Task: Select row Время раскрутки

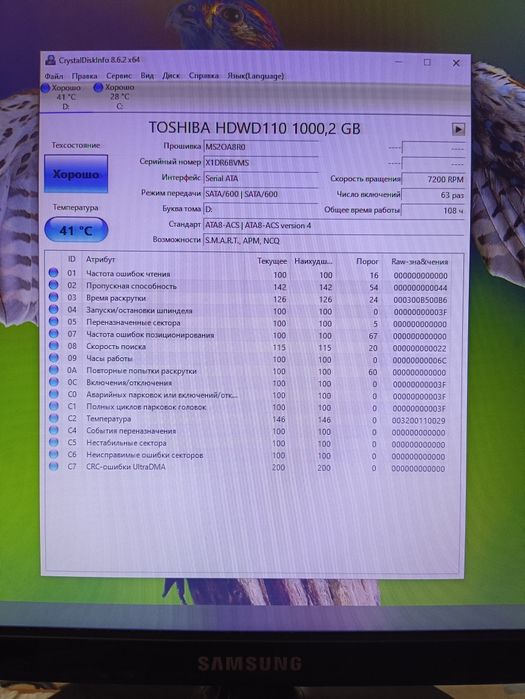Action: 254,299
